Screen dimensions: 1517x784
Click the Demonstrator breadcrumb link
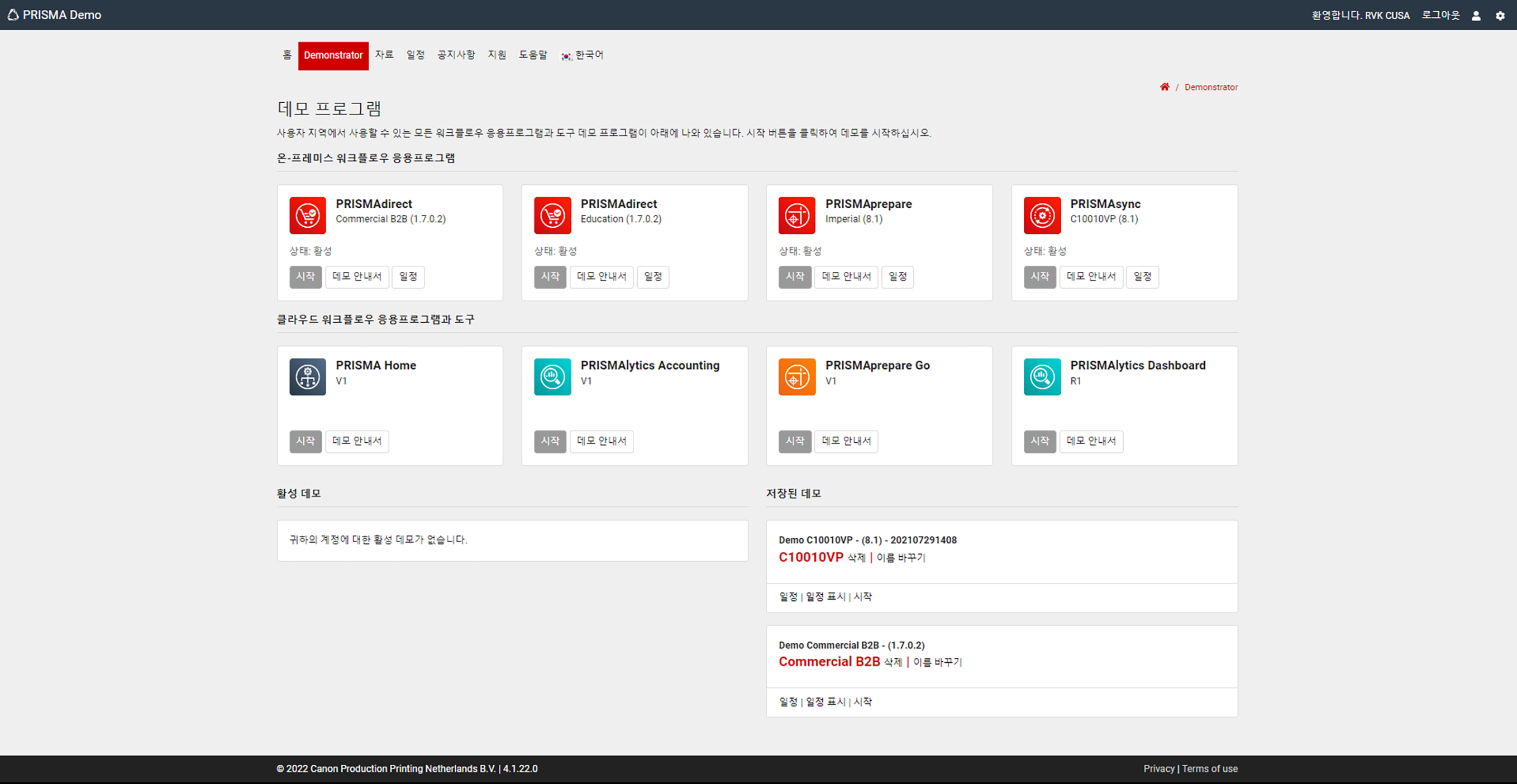point(1211,87)
